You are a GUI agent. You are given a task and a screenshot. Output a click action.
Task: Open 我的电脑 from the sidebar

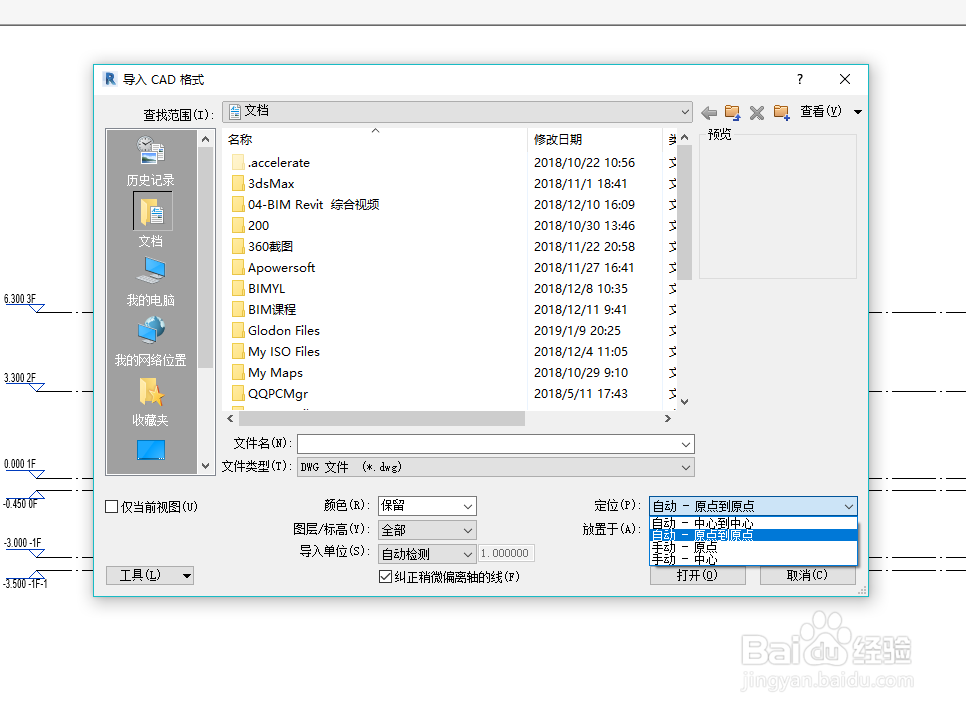pyautogui.click(x=150, y=276)
